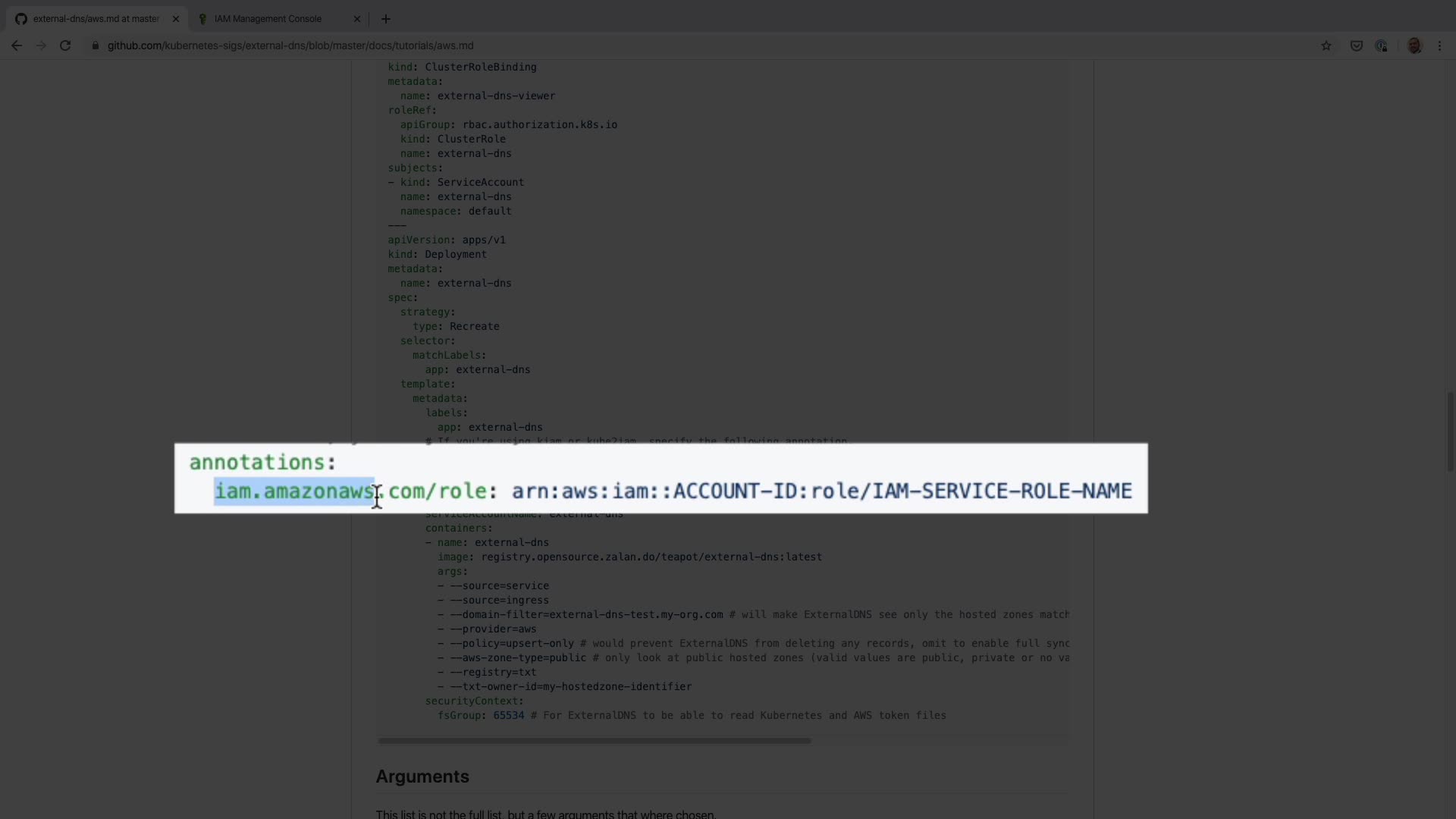Click the page vertical scrollbar thumb
Screen dimensions: 1456x819
click(x=1450, y=431)
